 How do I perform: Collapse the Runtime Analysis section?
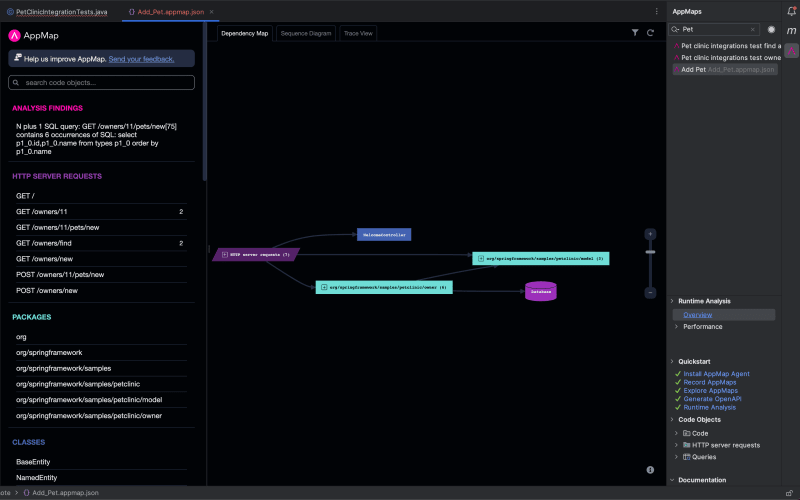[672, 301]
